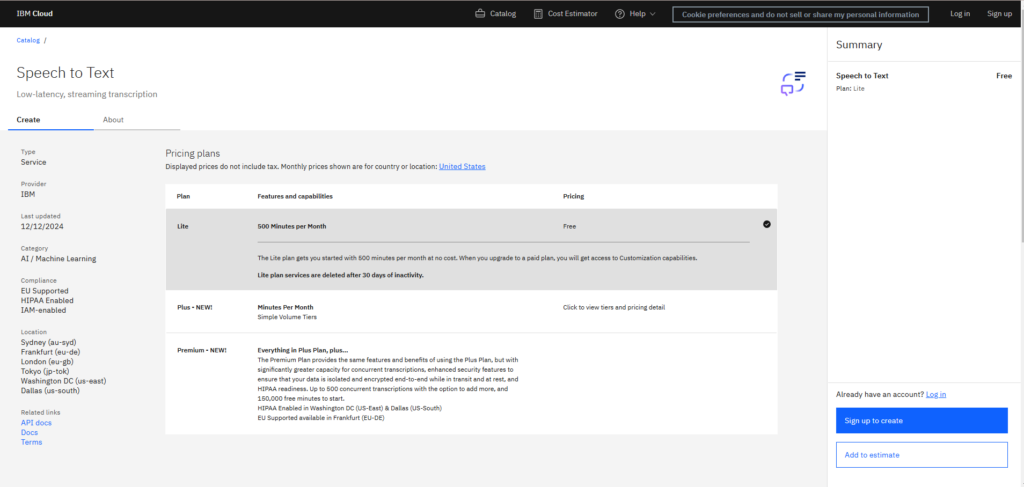
Task: Click Everything in Plus Plan, plus... heading
Action: pos(303,351)
